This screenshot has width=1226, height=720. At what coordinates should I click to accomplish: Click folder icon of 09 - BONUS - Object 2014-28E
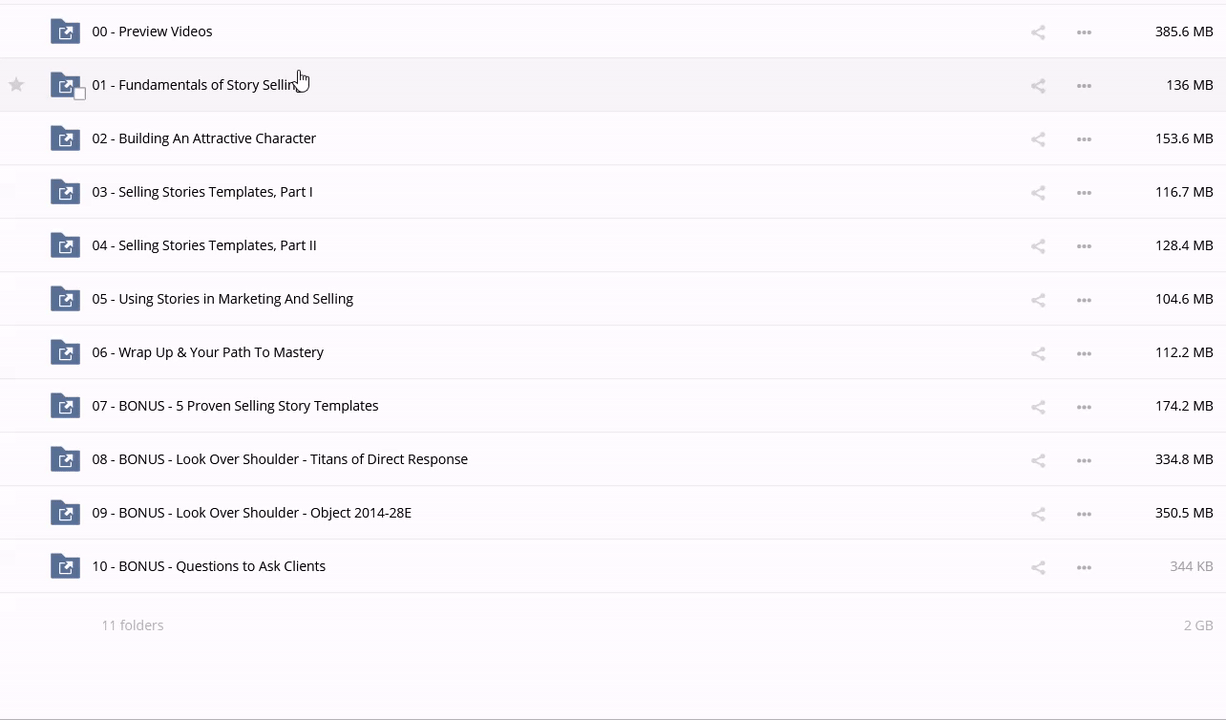[65, 513]
